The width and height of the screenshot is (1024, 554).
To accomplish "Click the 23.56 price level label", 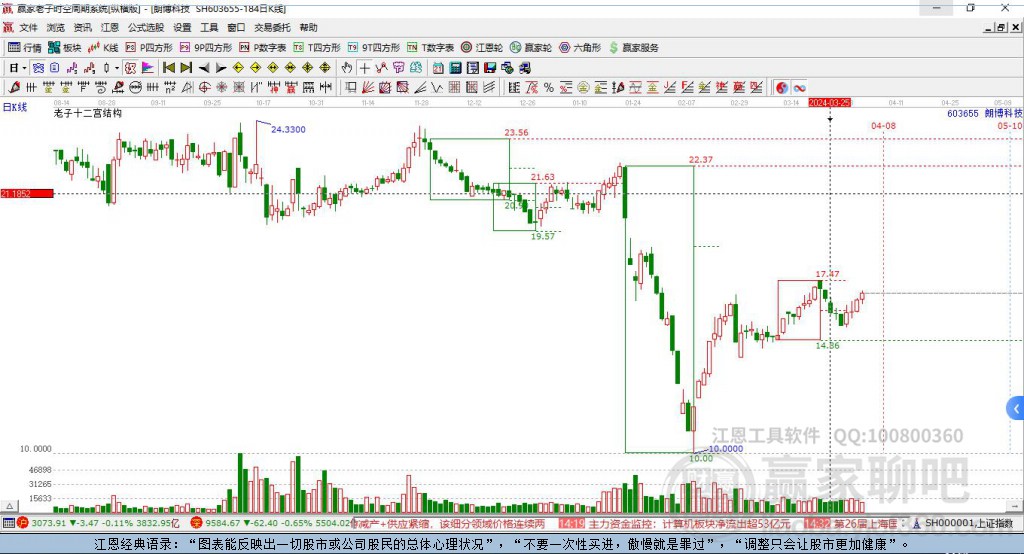I will 516,133.
